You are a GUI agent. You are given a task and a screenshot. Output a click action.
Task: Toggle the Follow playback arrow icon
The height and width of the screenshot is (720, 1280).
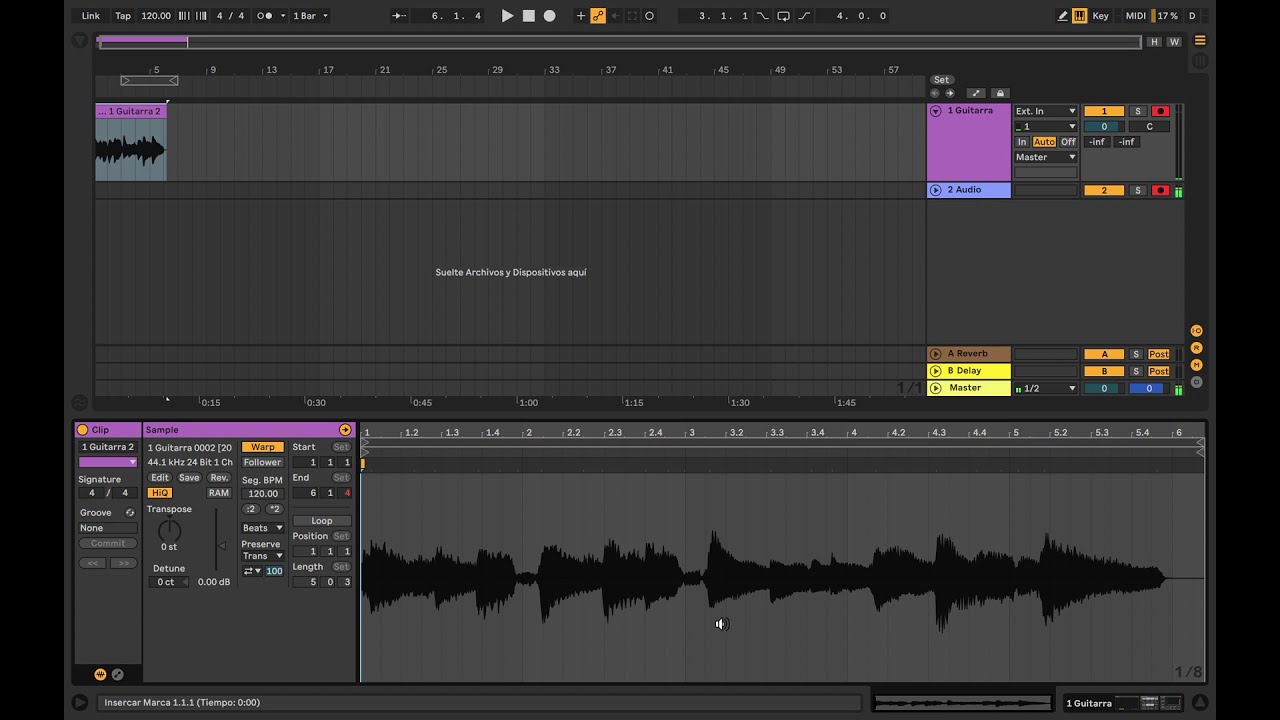[x=399, y=16]
